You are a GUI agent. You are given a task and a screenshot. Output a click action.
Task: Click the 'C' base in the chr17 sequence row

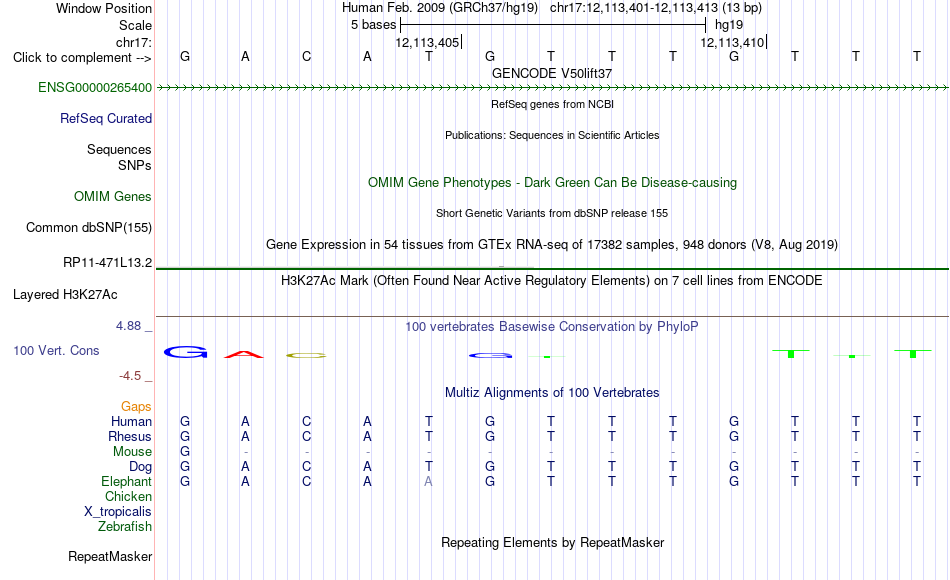(x=307, y=56)
